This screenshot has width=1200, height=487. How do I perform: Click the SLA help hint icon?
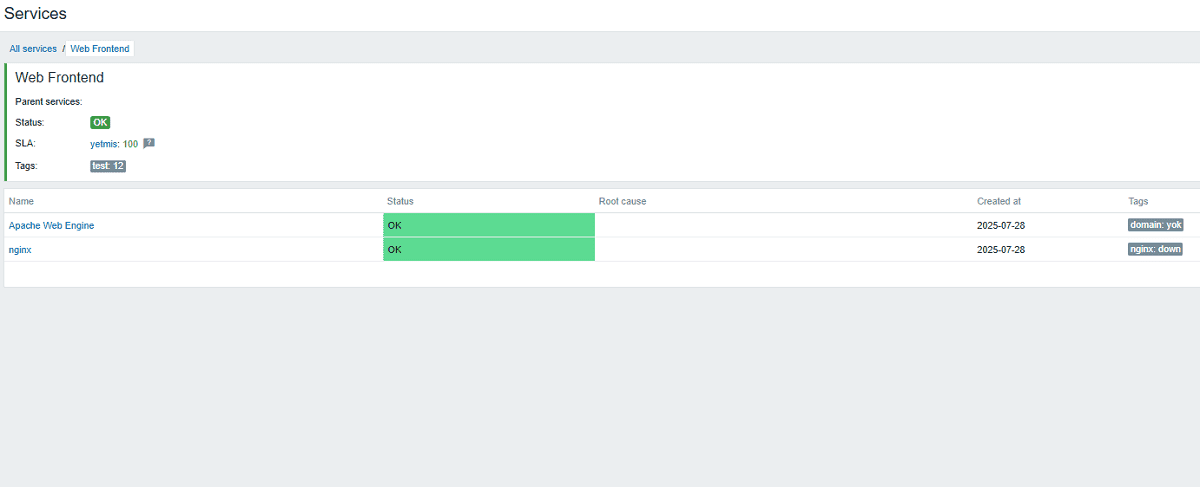pos(149,143)
